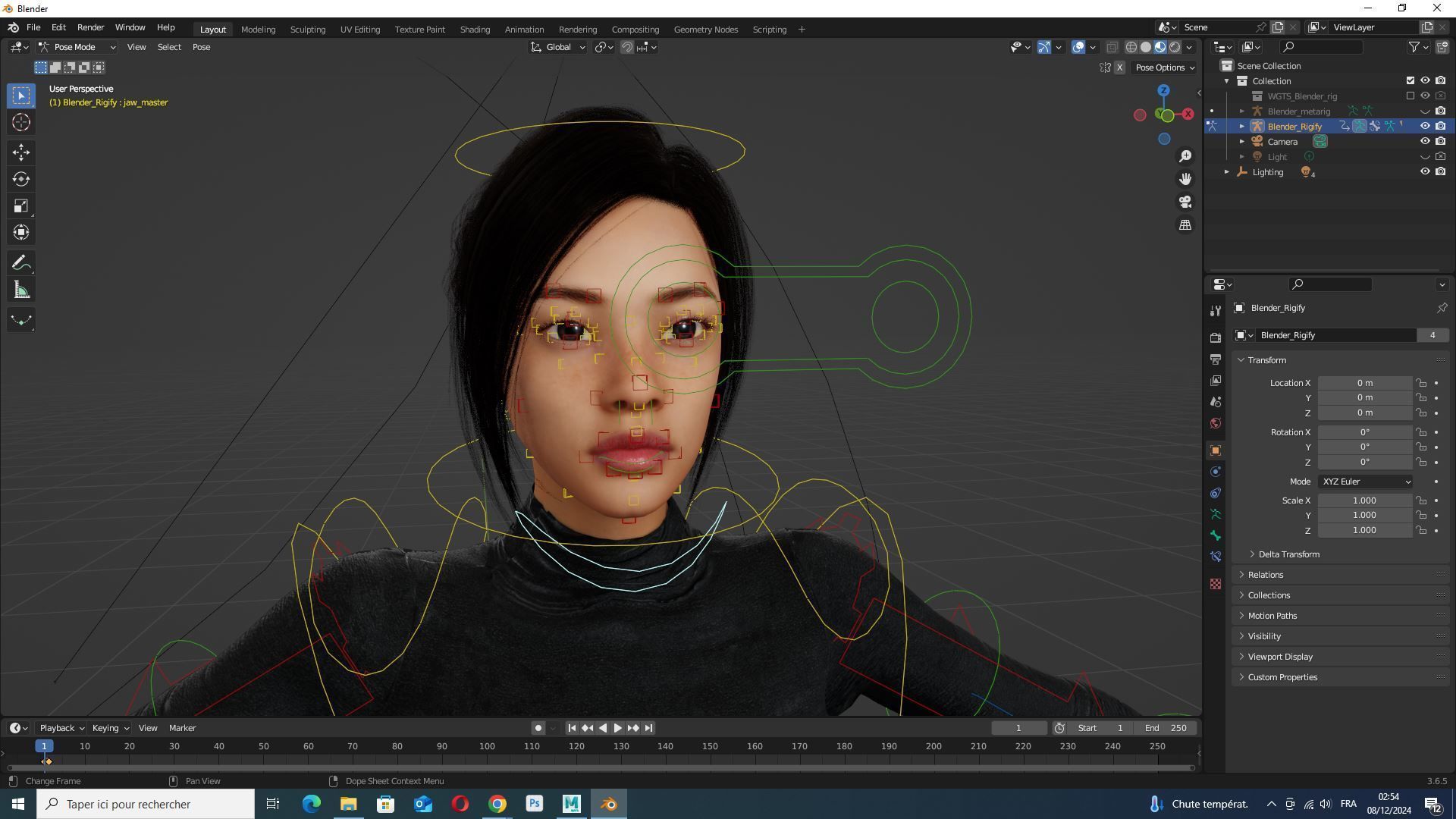The width and height of the screenshot is (1456, 819).
Task: Open the Pose menu in header
Action: point(201,47)
